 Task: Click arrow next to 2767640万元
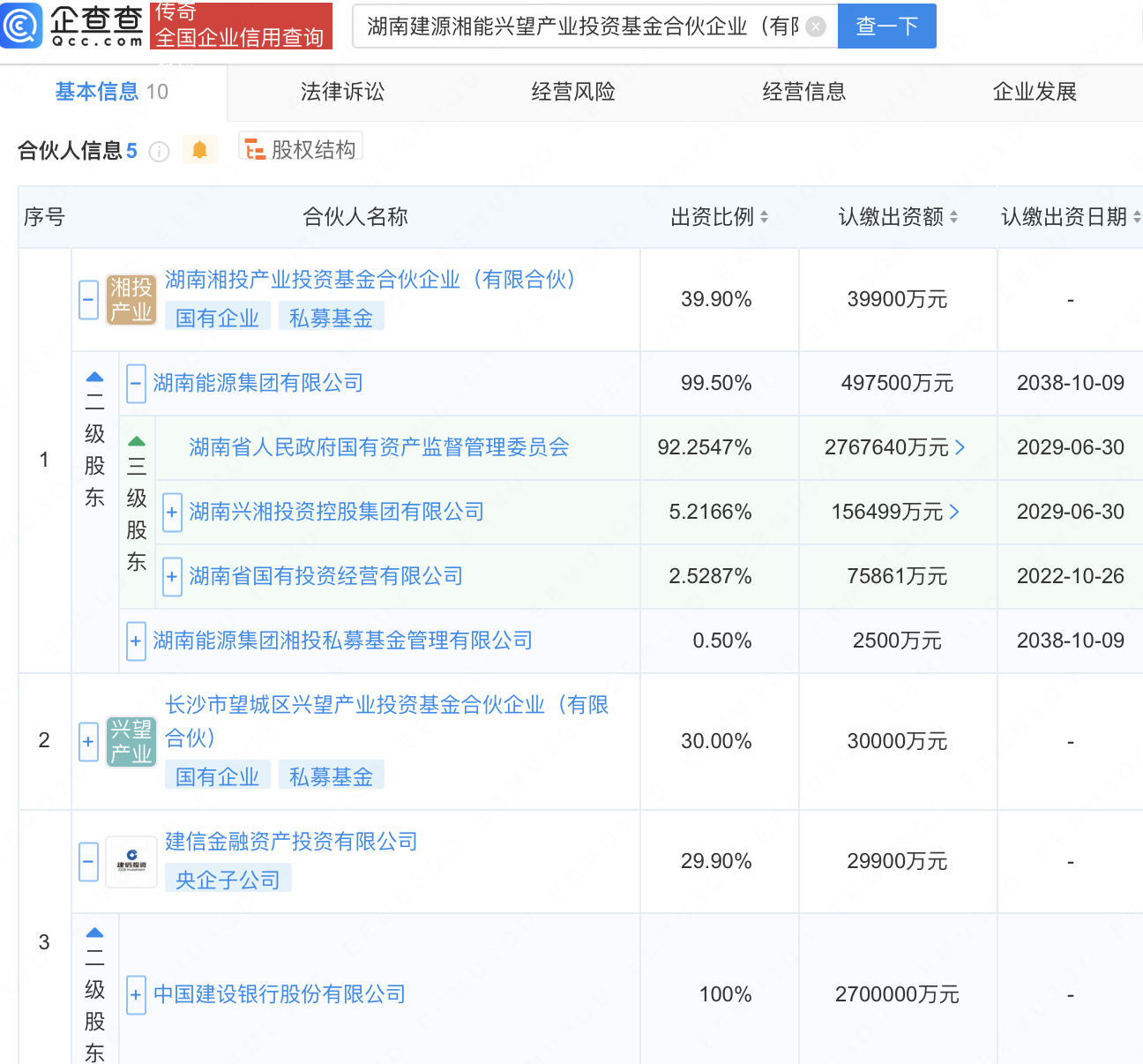960,448
